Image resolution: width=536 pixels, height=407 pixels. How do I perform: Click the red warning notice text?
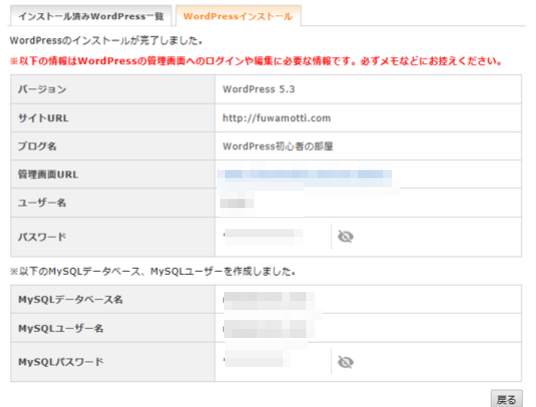tap(256, 61)
